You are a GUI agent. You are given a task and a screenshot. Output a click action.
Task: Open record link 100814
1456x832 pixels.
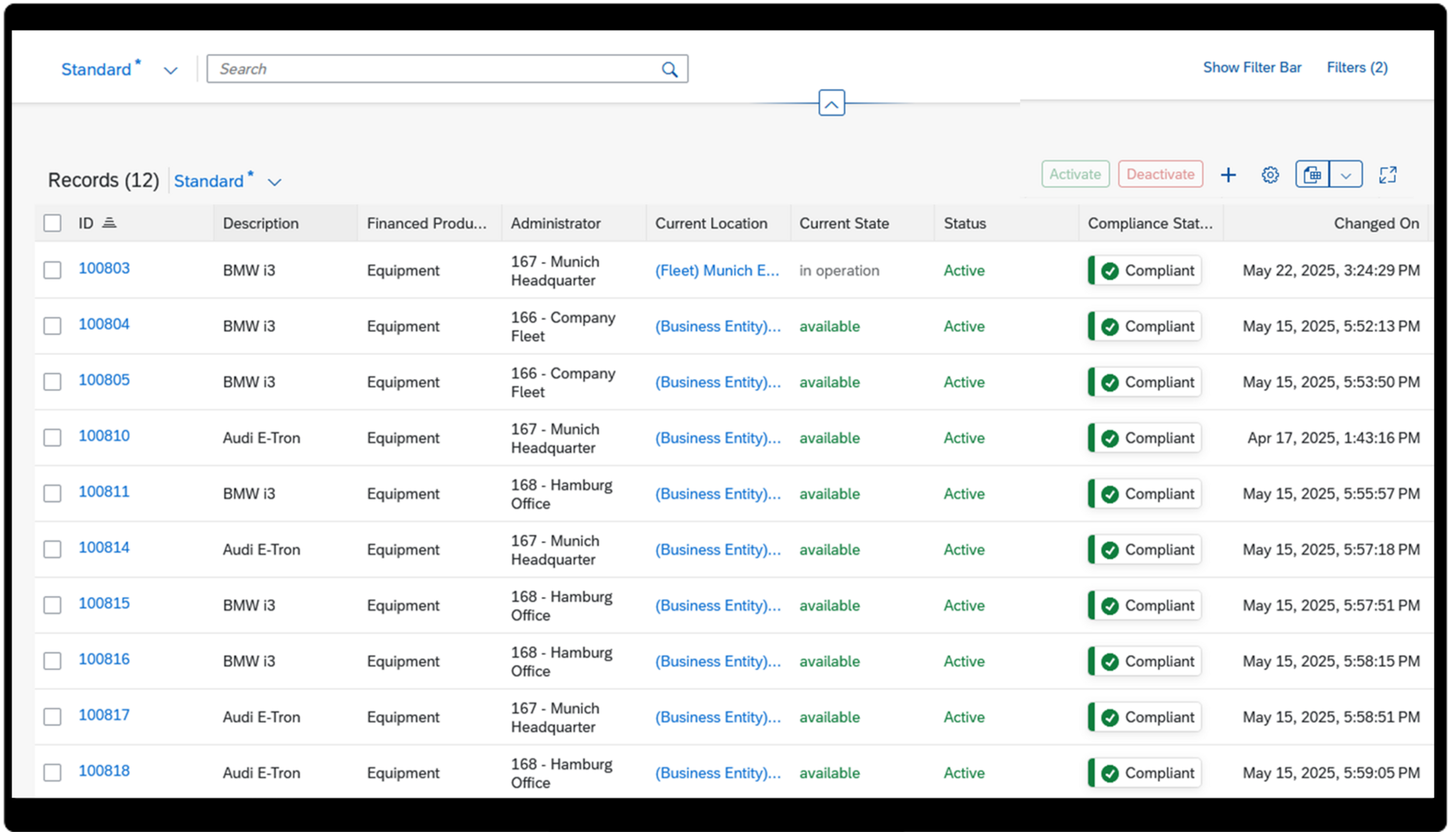click(104, 547)
